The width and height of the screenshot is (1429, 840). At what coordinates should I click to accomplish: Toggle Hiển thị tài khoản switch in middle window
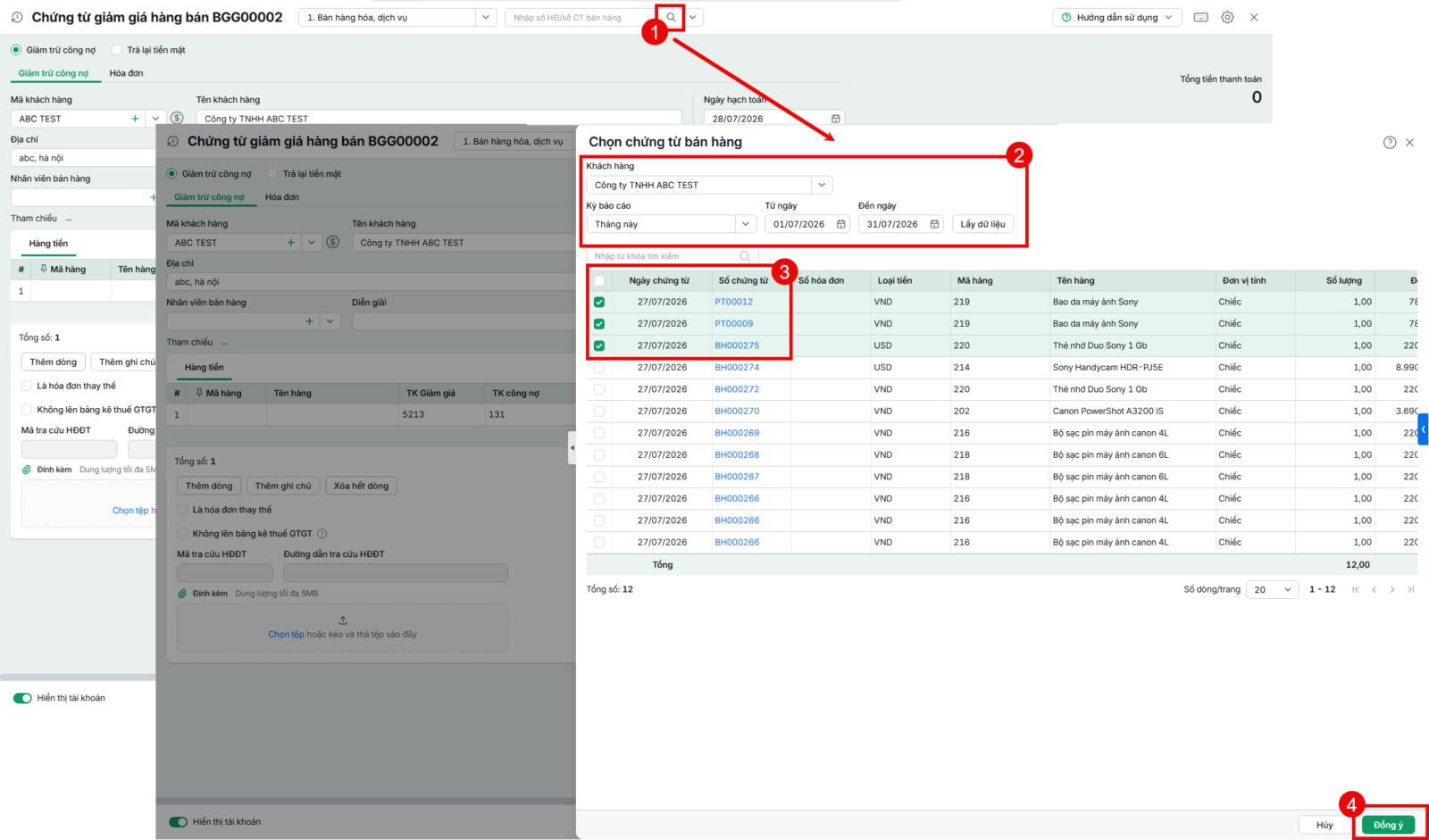pos(179,822)
